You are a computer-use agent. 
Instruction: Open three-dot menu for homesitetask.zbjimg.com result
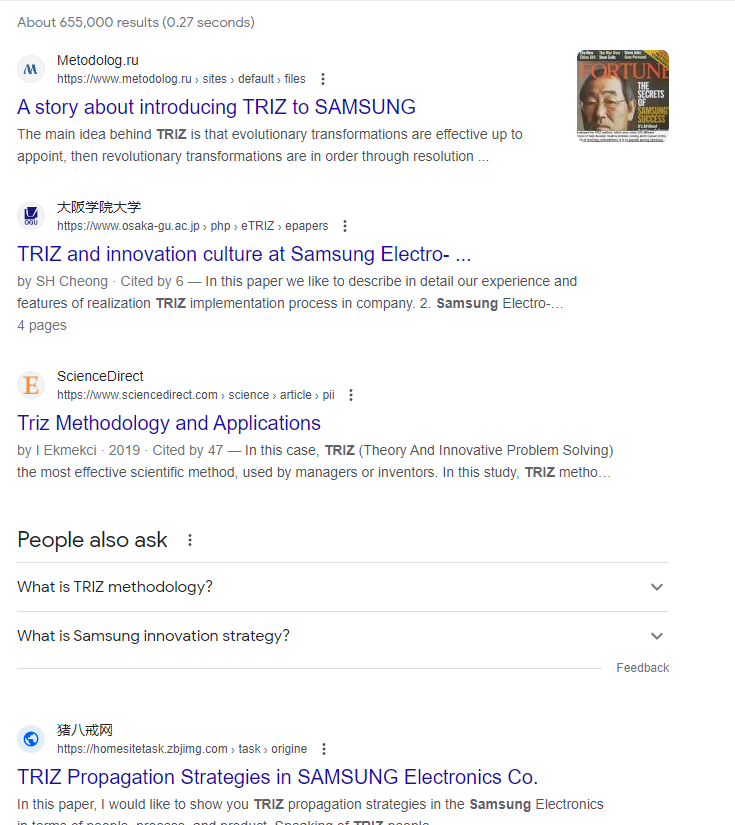[324, 749]
